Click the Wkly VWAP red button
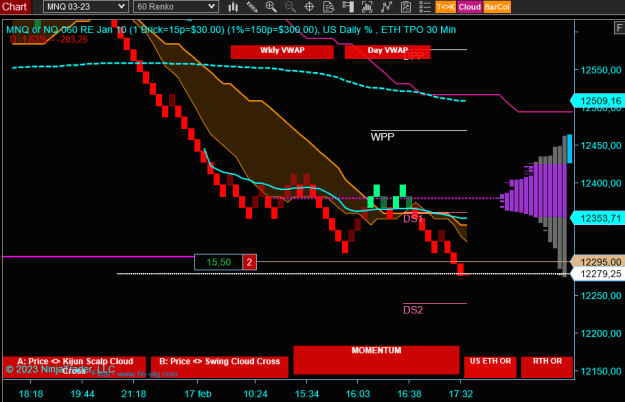The image size is (625, 402). point(282,51)
